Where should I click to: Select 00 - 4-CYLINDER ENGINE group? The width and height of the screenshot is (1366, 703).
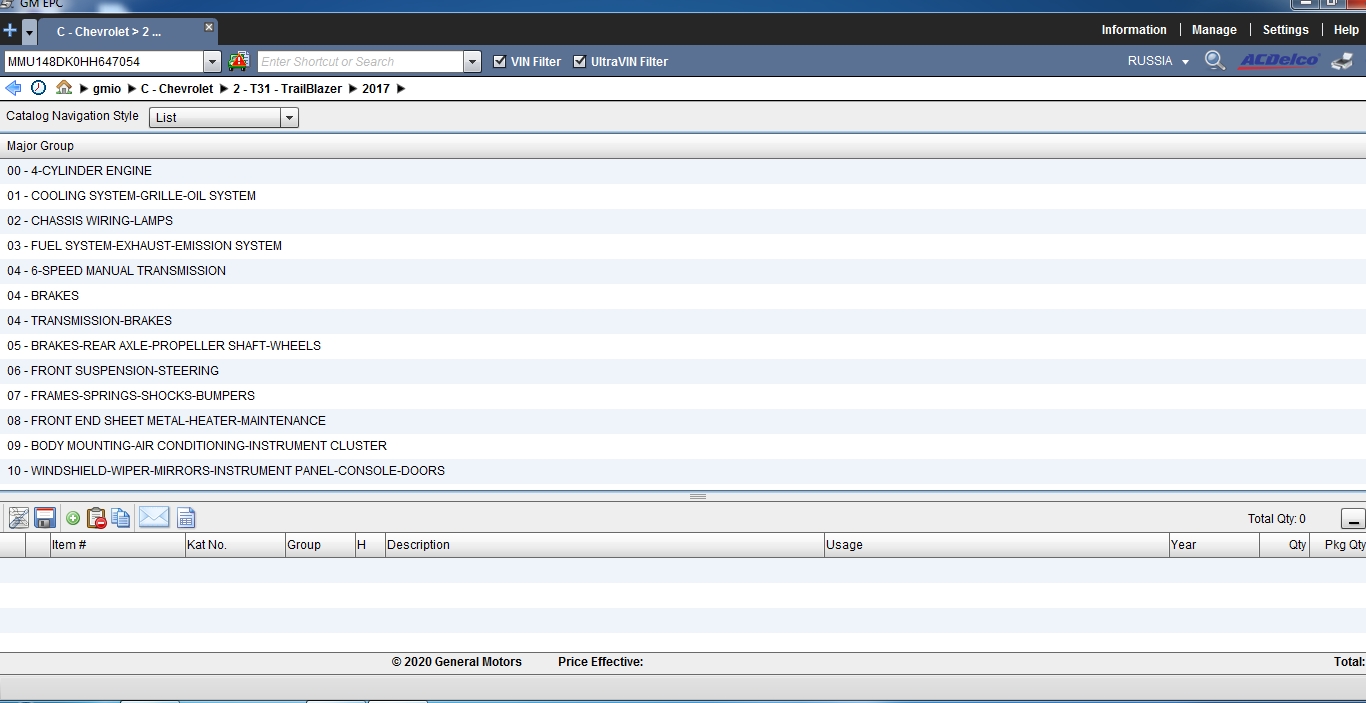(683, 171)
